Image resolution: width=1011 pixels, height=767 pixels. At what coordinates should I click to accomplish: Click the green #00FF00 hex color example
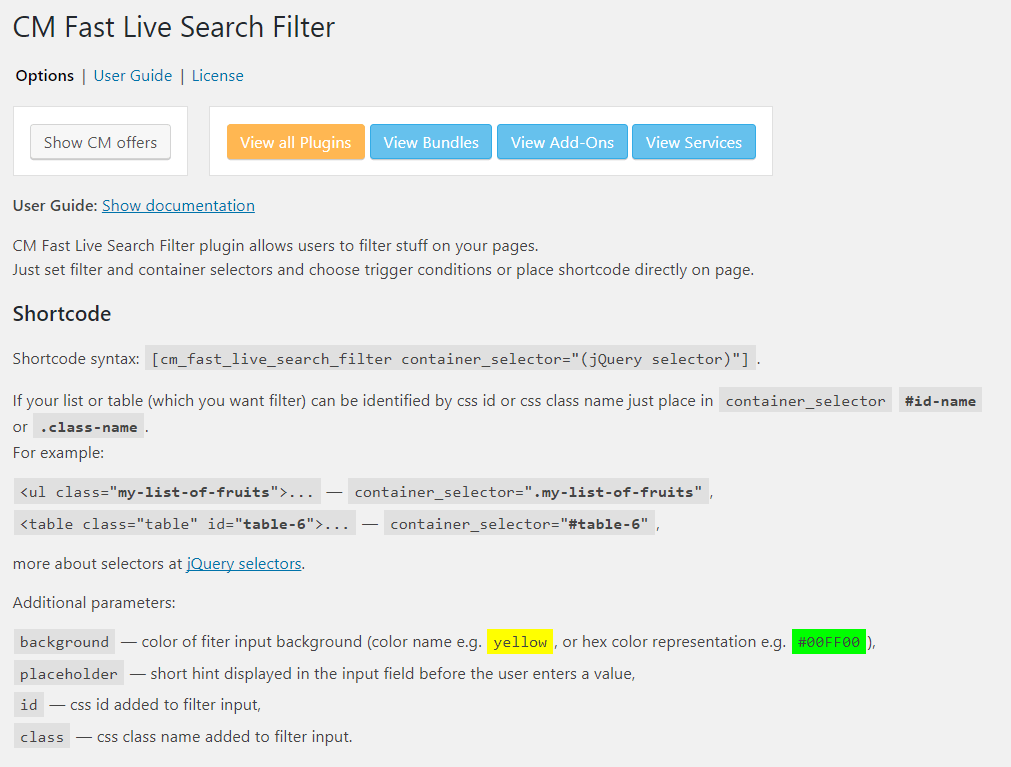click(x=828, y=642)
